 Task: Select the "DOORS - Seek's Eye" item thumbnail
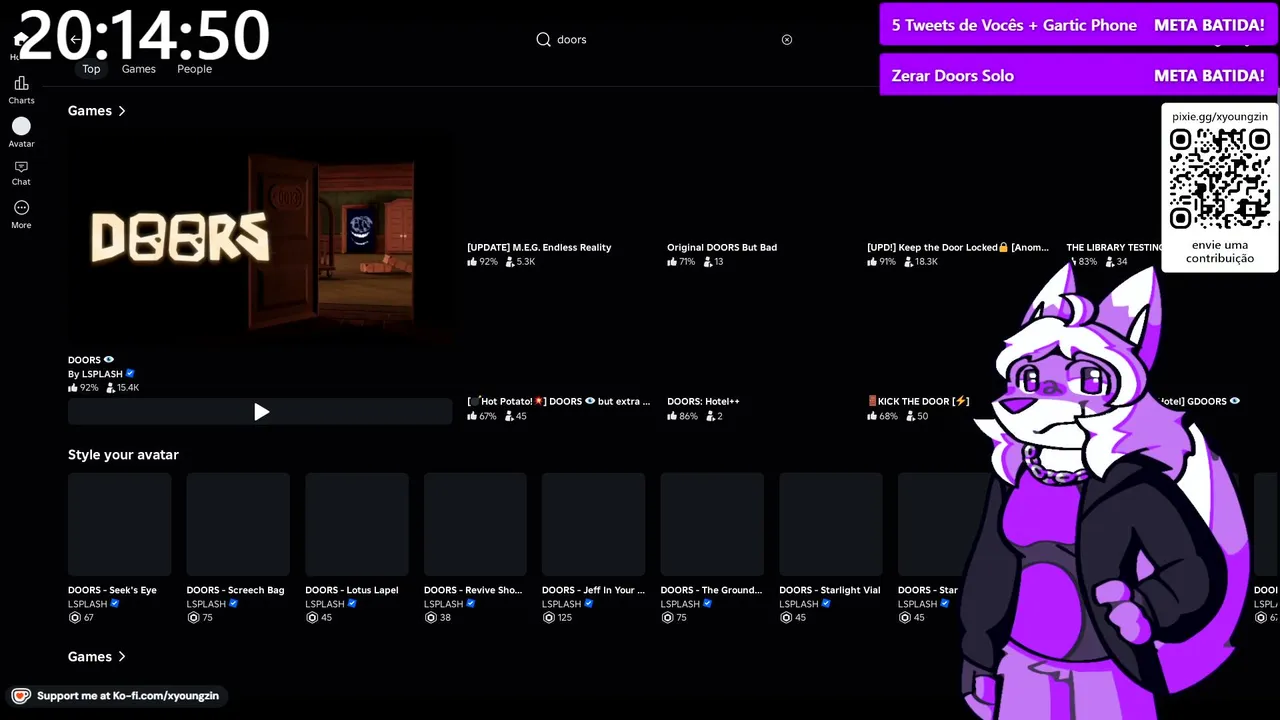coord(120,525)
